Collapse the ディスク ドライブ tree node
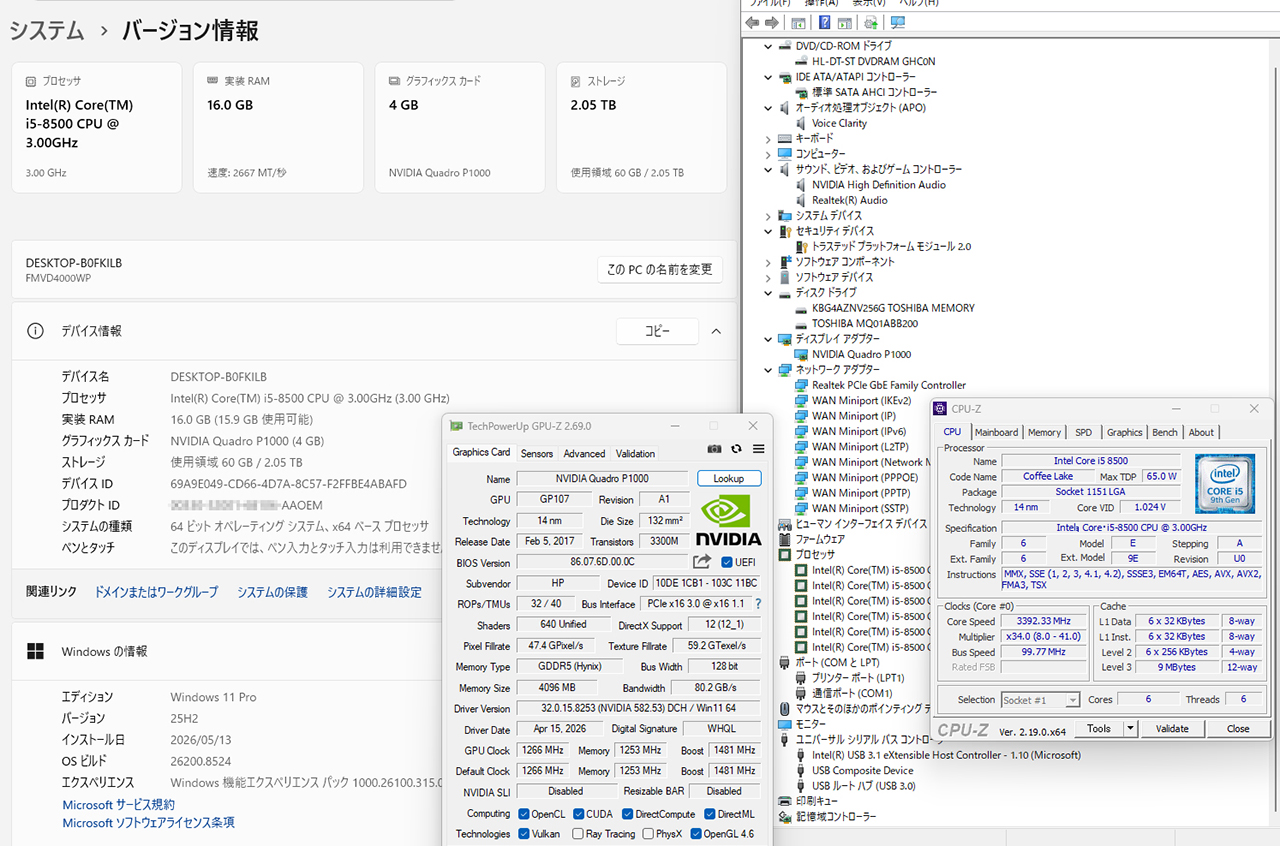The height and width of the screenshot is (846, 1280). [x=768, y=293]
